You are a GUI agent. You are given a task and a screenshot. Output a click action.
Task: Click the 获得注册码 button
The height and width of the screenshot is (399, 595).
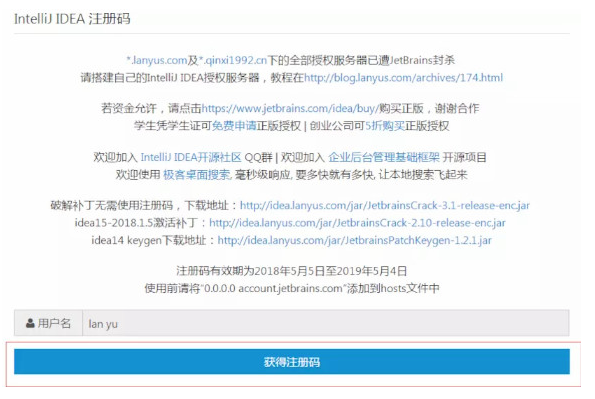click(x=291, y=362)
